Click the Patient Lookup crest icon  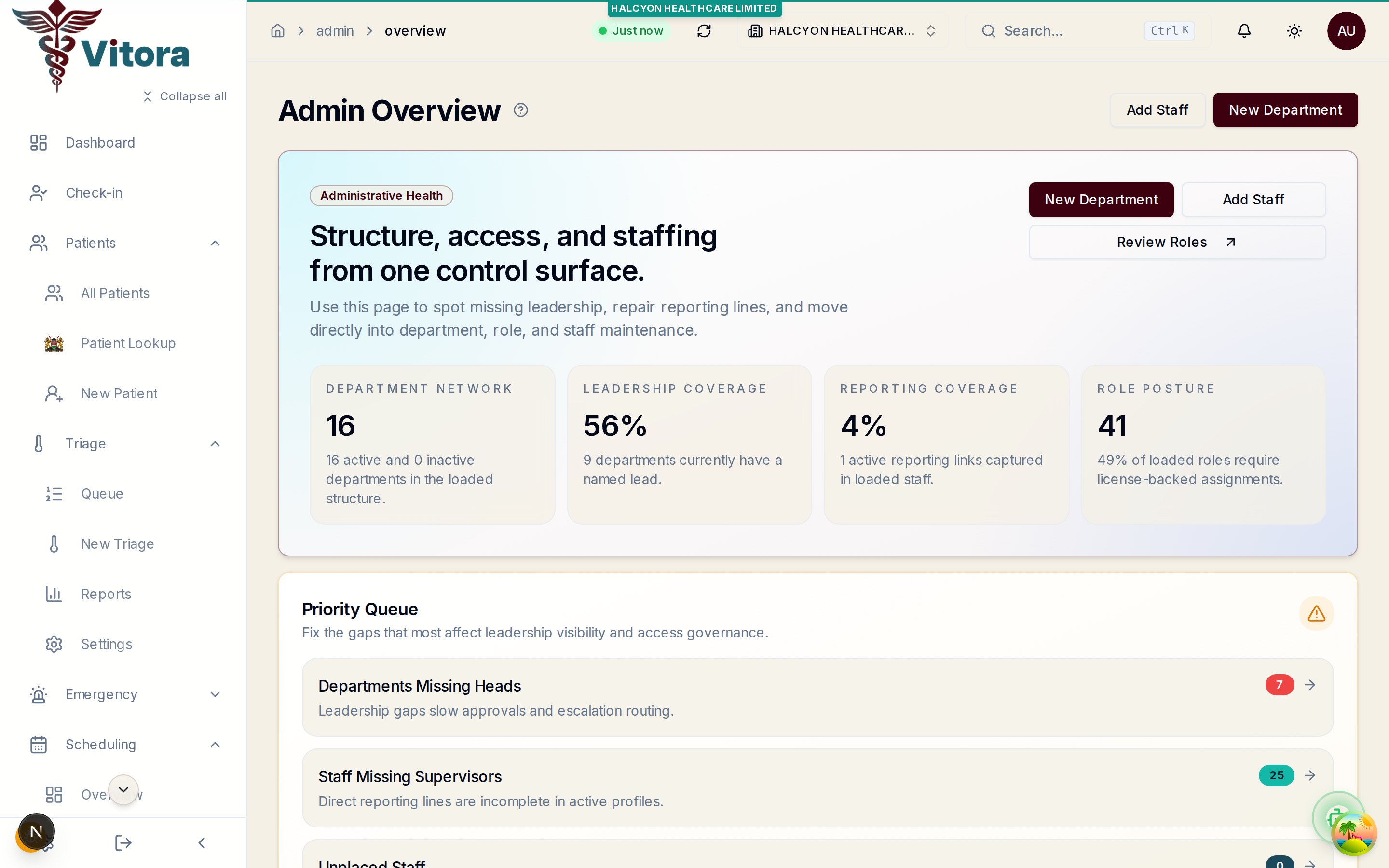[x=54, y=343]
